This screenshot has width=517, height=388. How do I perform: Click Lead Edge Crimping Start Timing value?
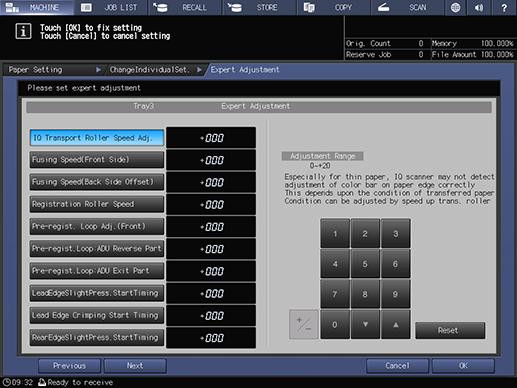(211, 316)
